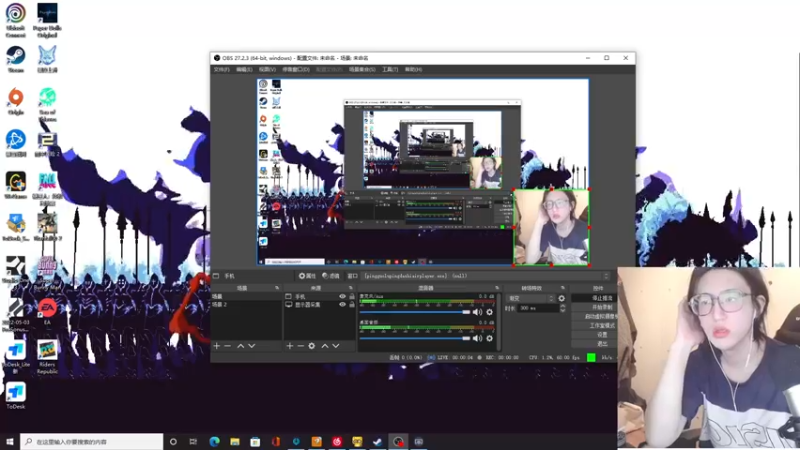Image resolution: width=800 pixels, height=450 pixels.
Task: Click the Exit button in Controls
Action: point(594,344)
